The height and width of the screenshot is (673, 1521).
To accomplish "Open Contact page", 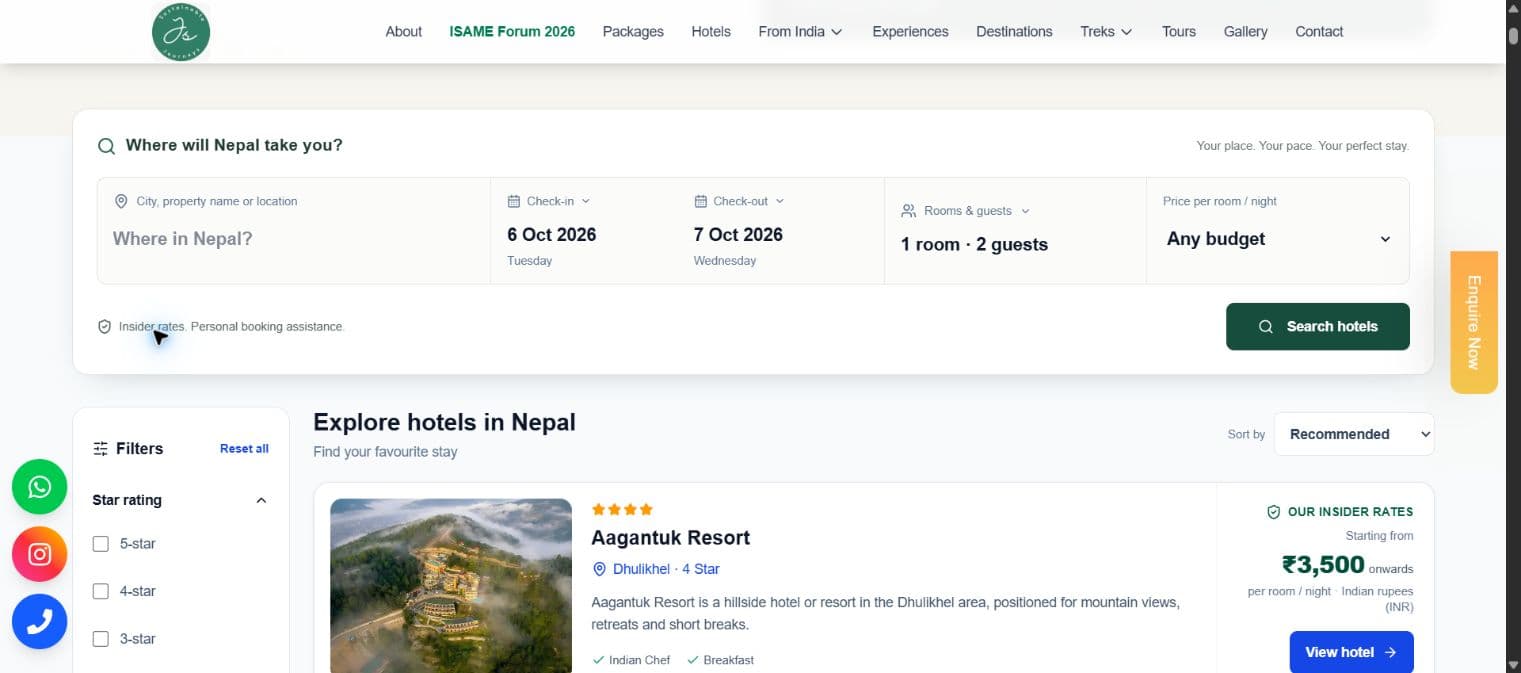I will pyautogui.click(x=1319, y=32).
